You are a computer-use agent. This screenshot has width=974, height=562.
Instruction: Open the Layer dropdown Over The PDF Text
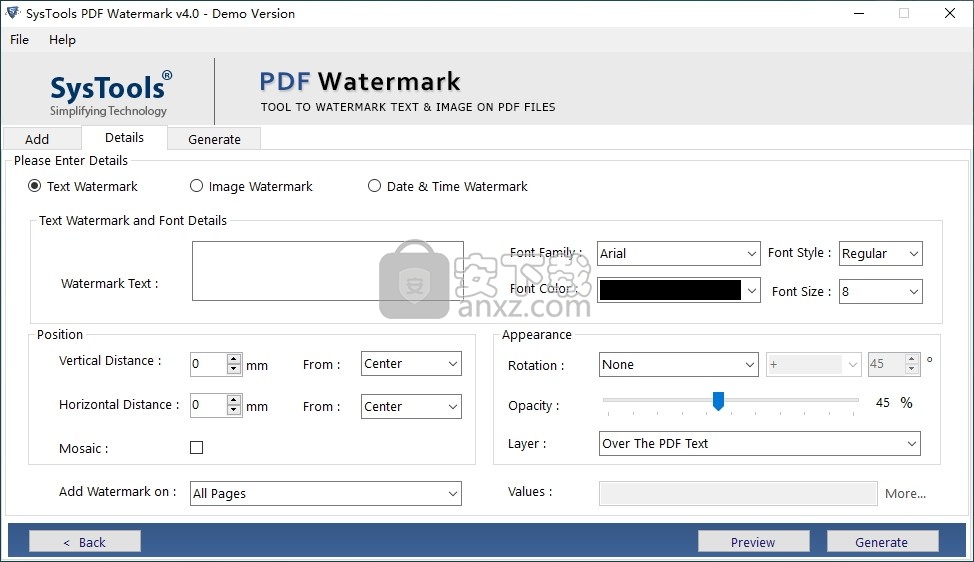[759, 443]
